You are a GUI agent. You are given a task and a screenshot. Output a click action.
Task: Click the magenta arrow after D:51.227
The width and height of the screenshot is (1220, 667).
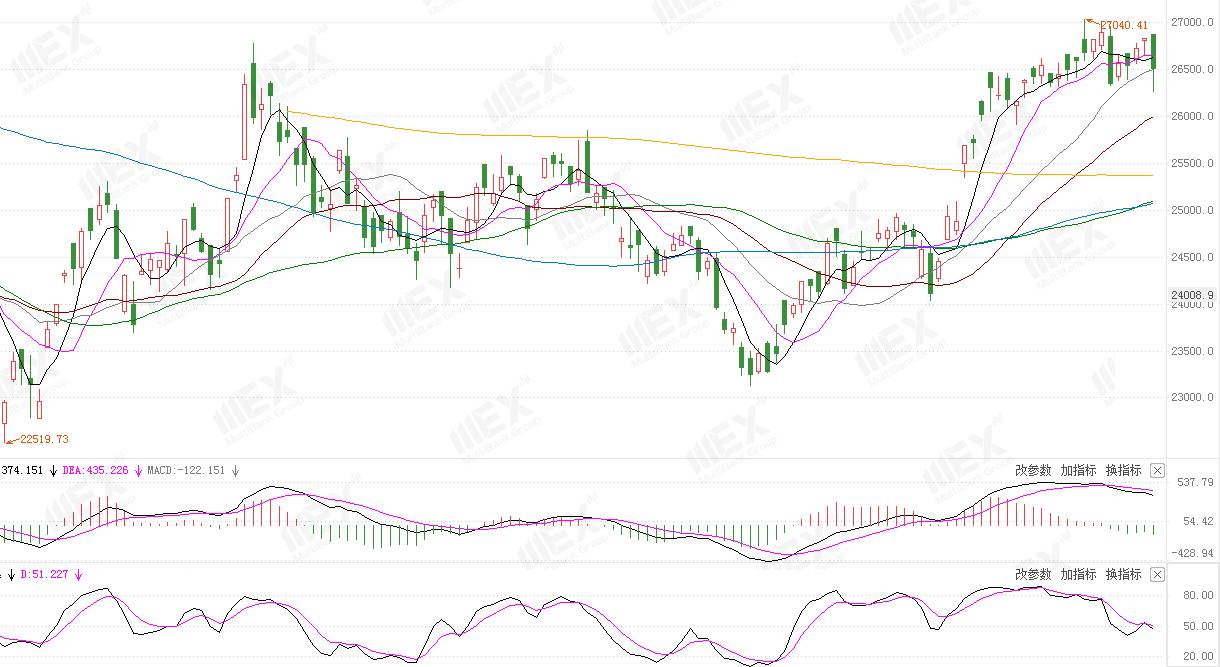coord(77,574)
